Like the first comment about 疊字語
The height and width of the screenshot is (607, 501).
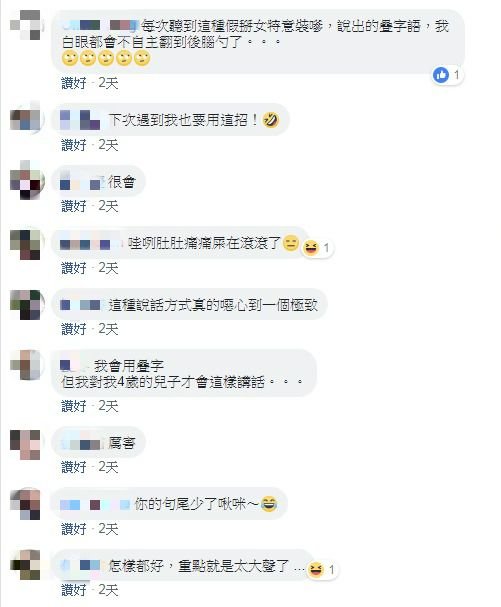coord(74,83)
